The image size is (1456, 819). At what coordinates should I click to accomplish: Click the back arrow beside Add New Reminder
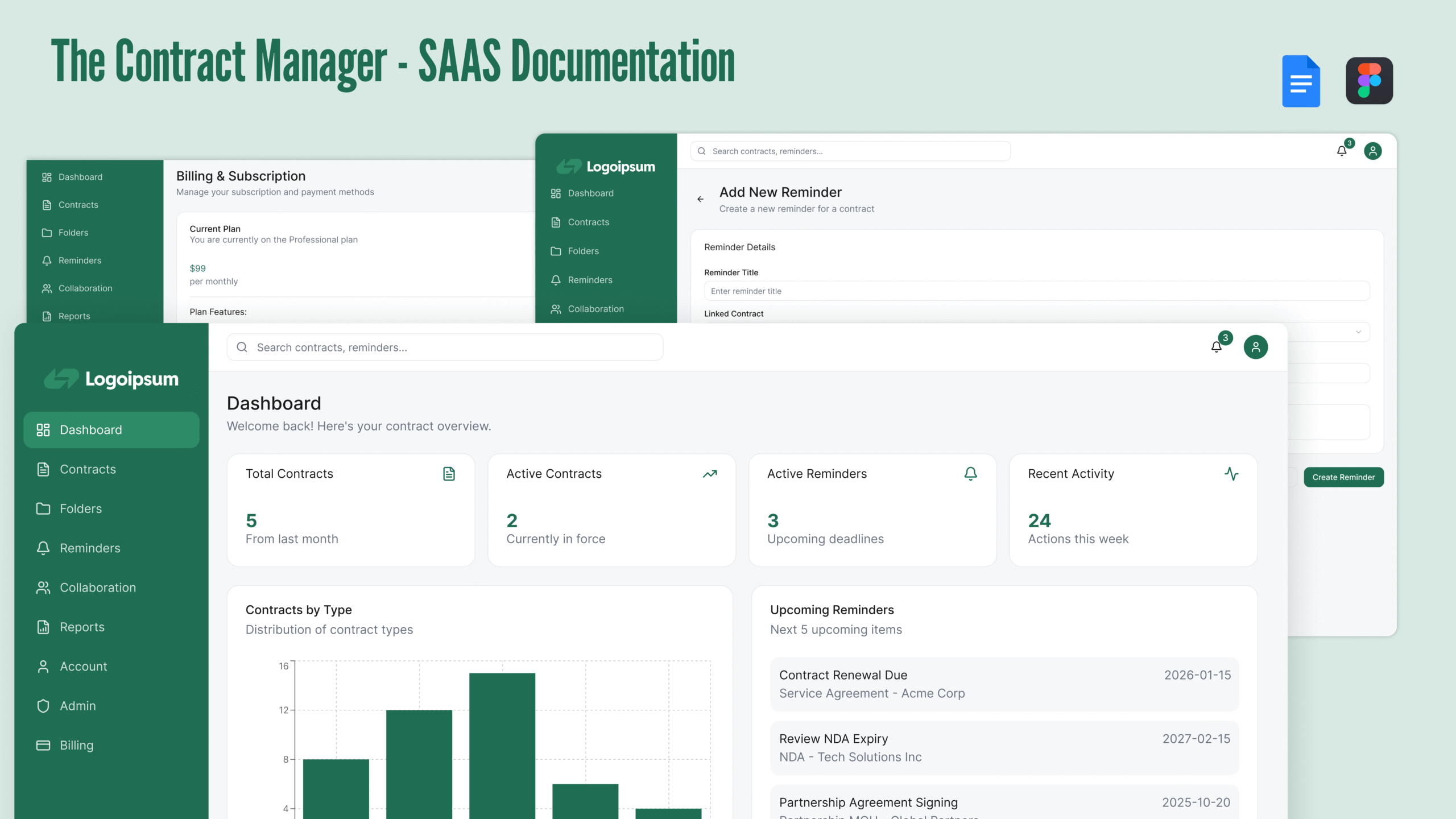[700, 199]
